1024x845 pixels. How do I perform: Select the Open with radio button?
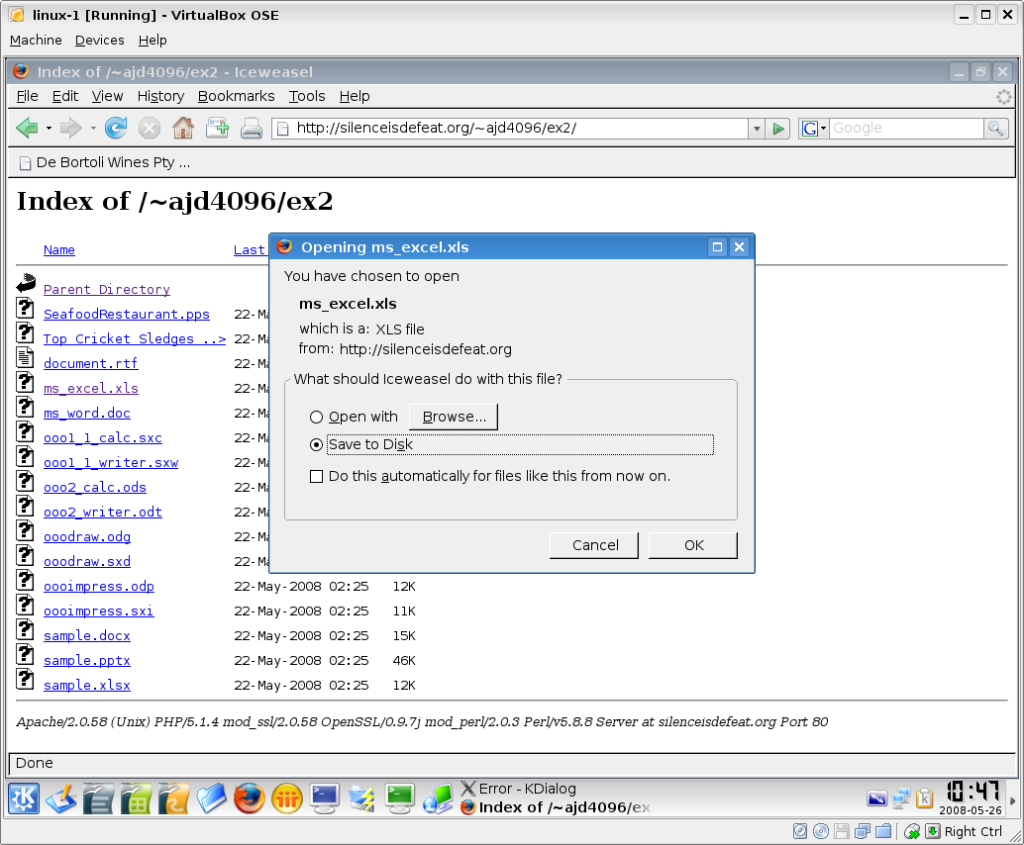pos(317,417)
